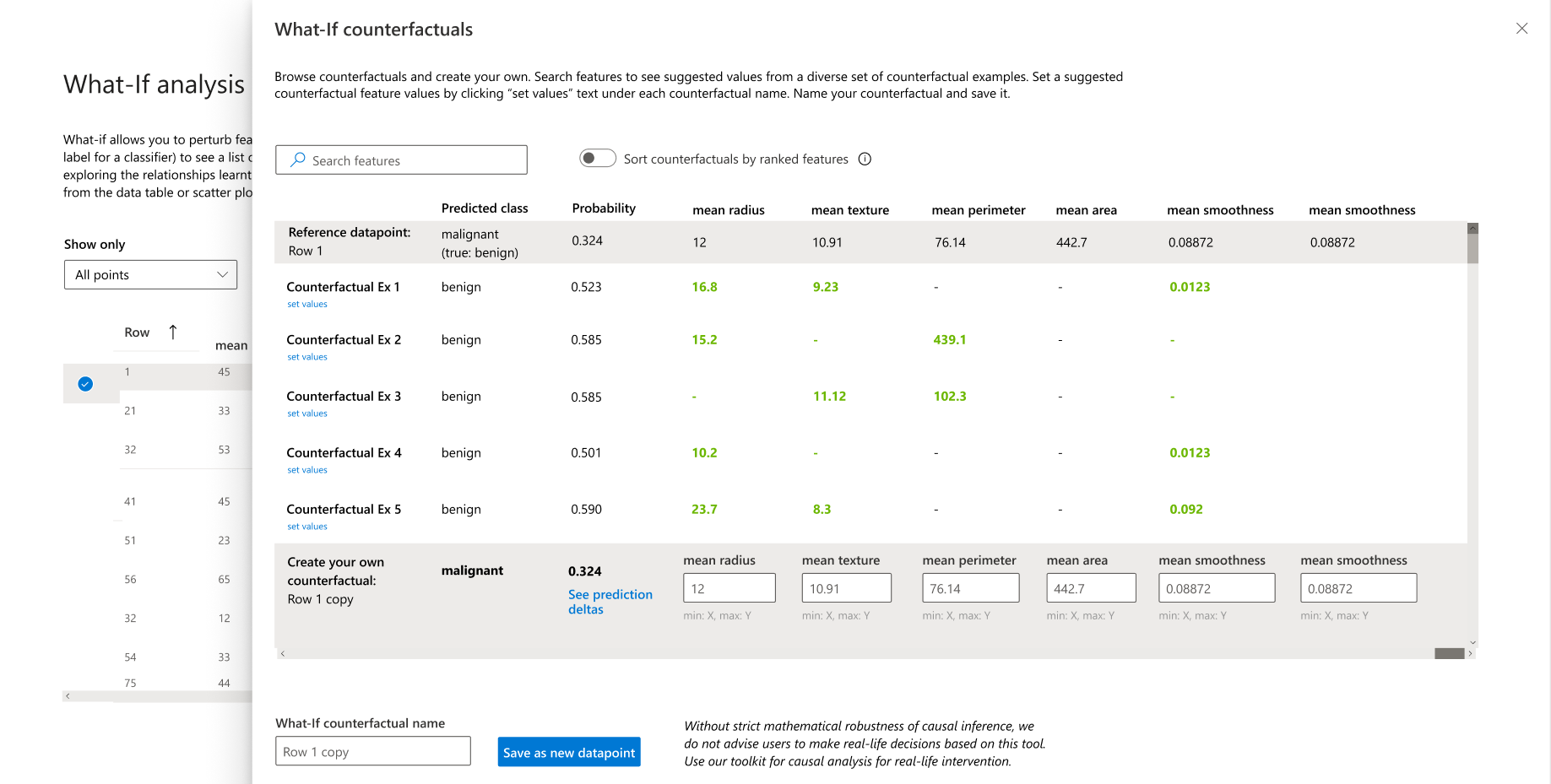This screenshot has height=784, width=1551.
Task: Select row 41 in data table
Action: point(130,501)
